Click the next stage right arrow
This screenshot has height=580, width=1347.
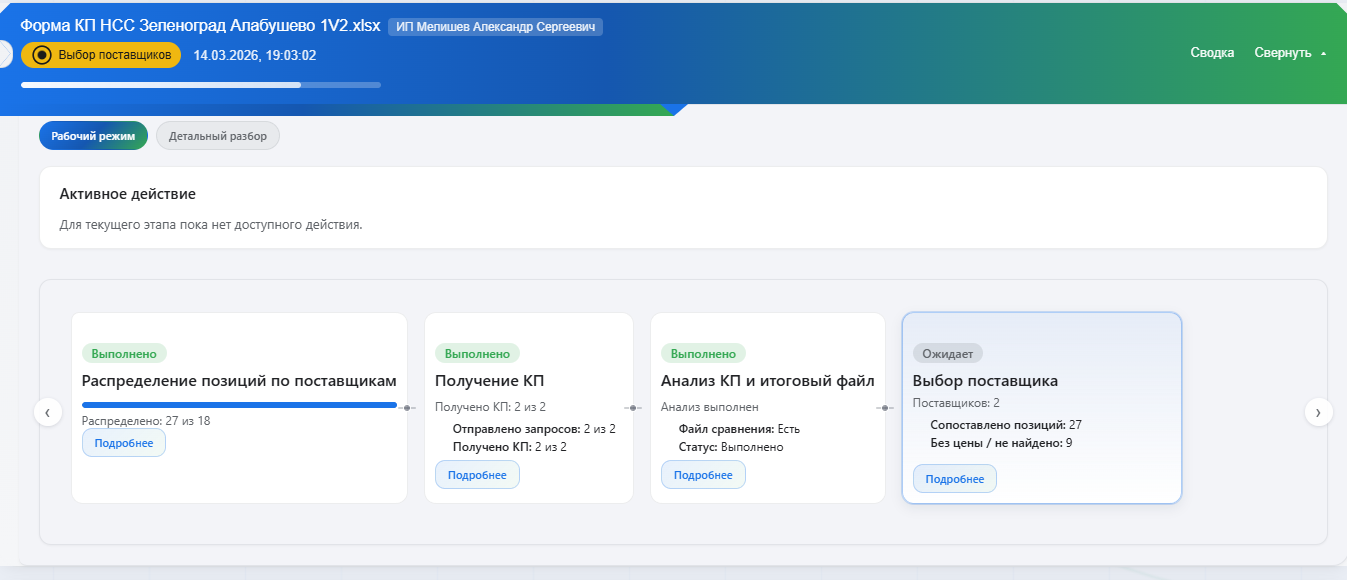[1318, 412]
